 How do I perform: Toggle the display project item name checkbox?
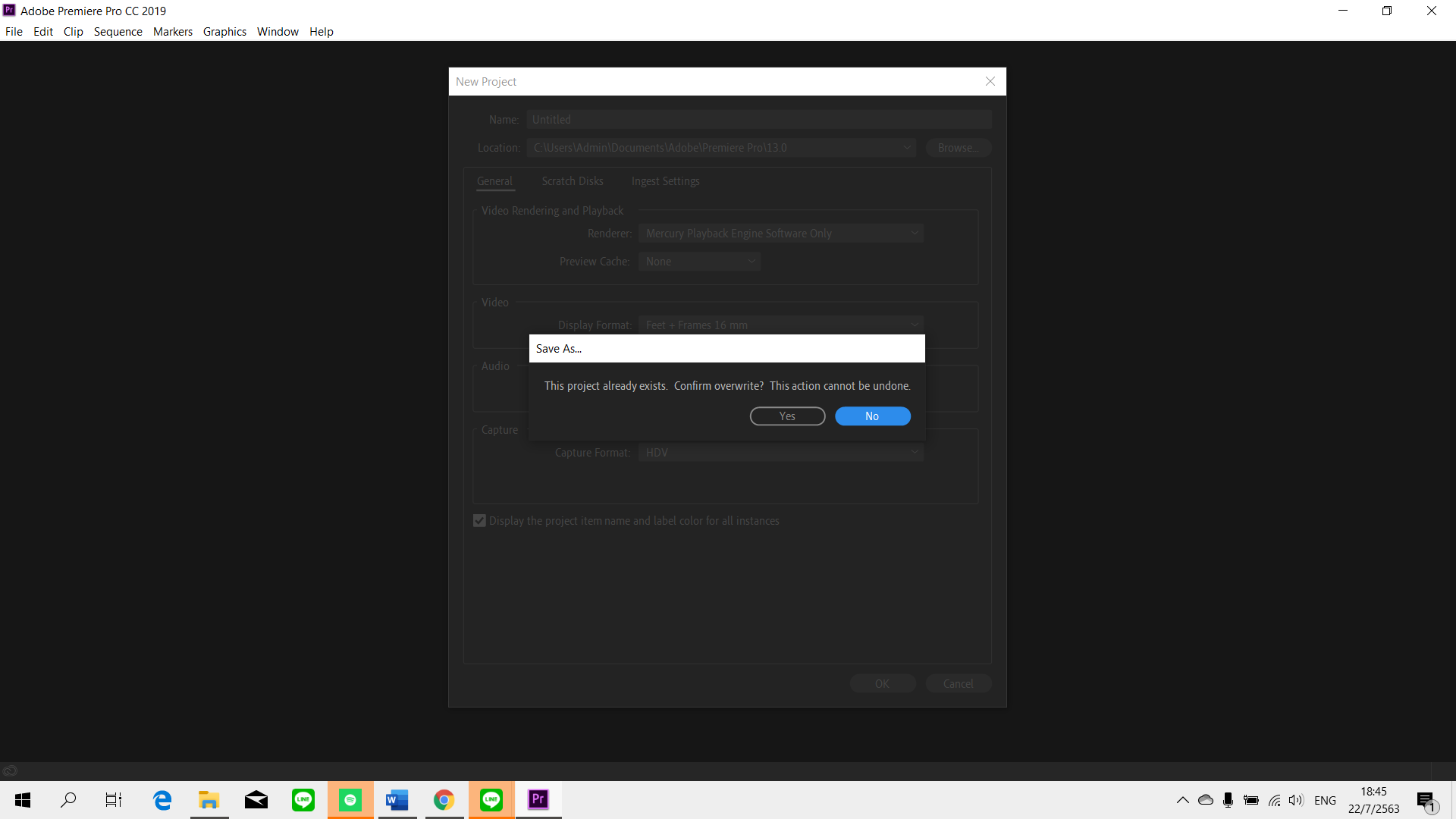(479, 520)
